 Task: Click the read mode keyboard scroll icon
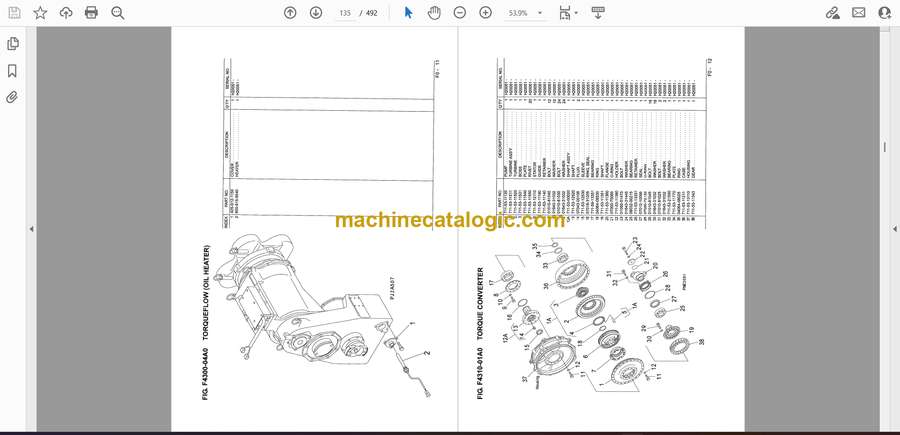598,13
